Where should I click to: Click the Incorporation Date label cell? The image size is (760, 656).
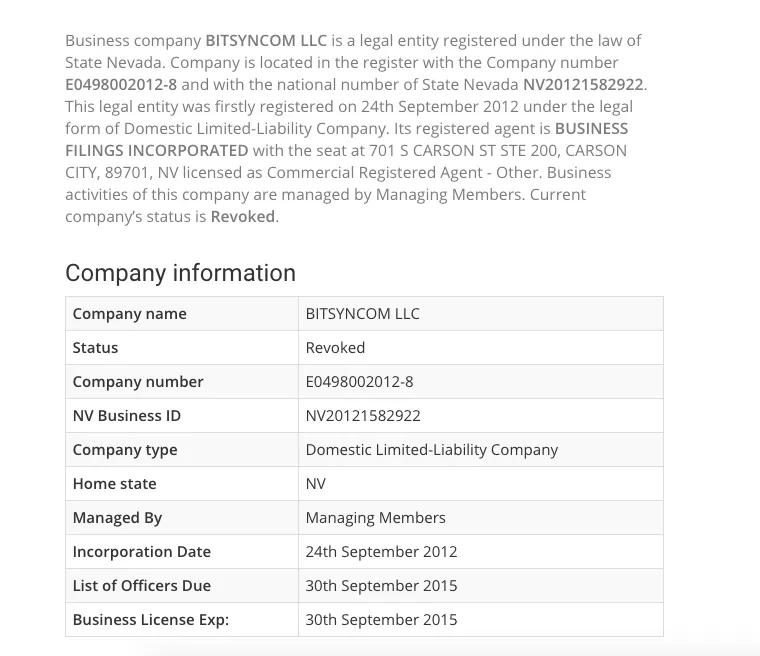[142, 552]
